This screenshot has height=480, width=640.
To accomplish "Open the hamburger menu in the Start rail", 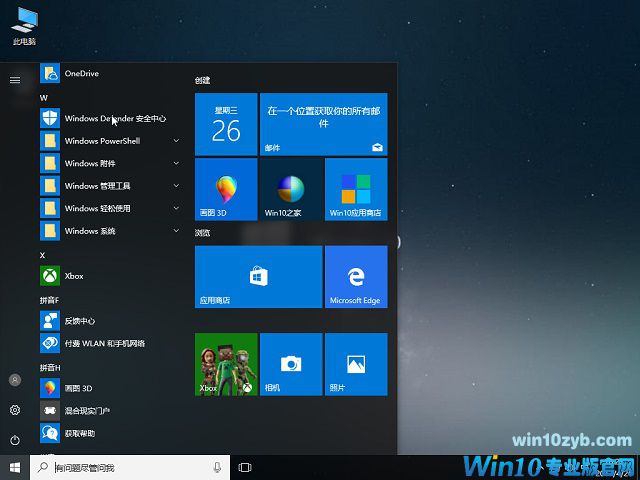I will tap(15, 79).
